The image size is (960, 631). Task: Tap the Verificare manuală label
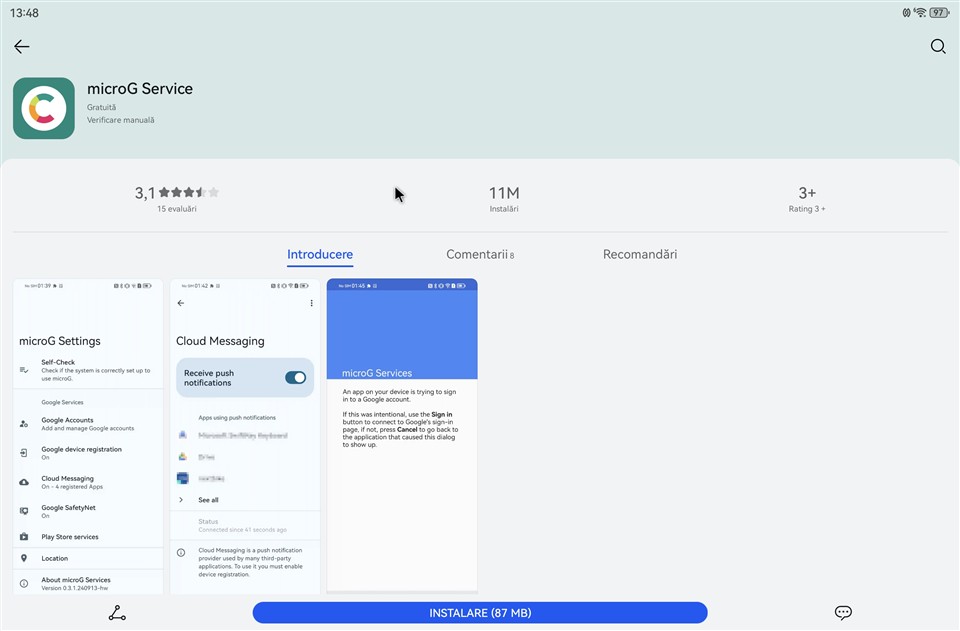tap(121, 120)
